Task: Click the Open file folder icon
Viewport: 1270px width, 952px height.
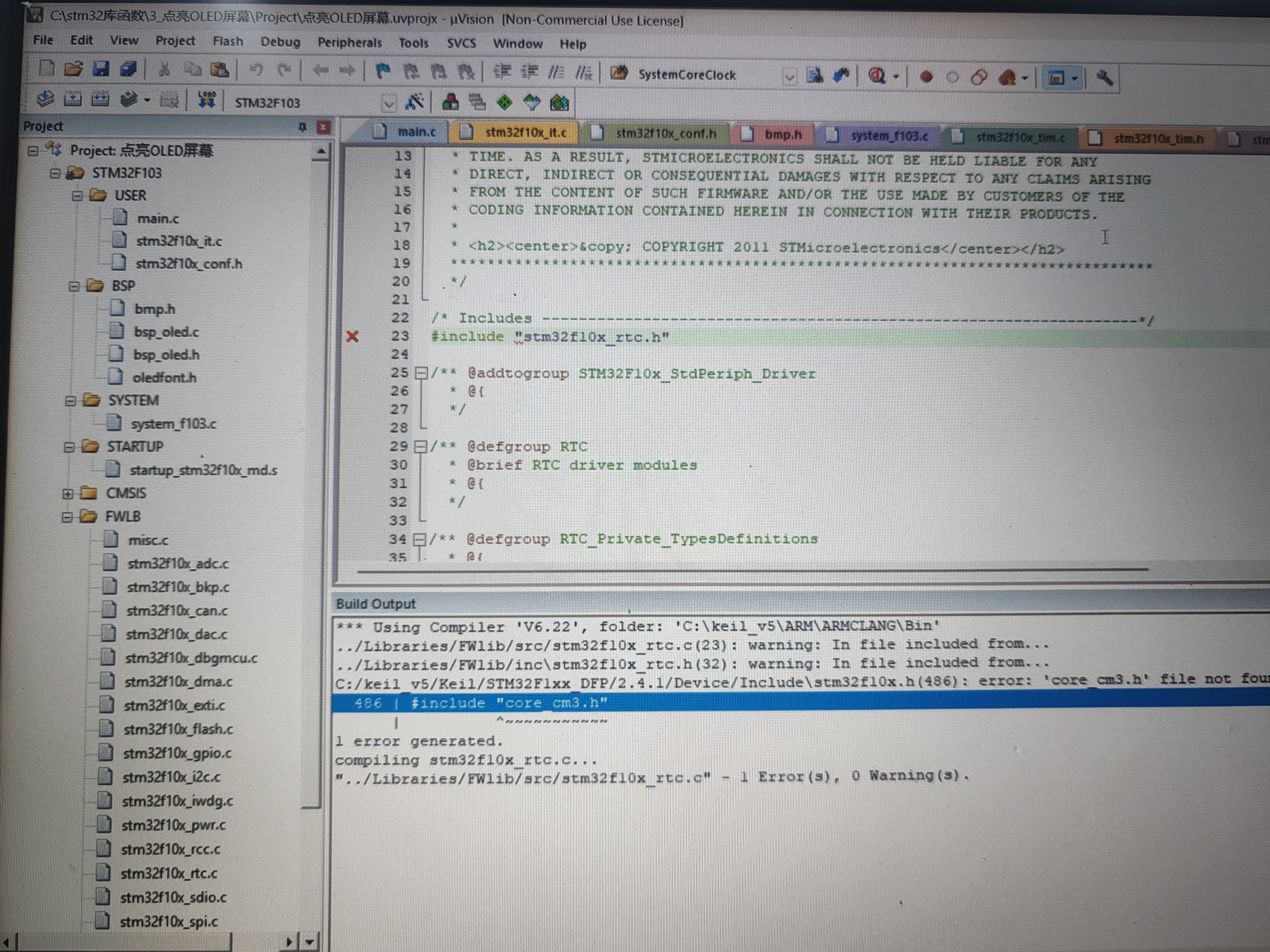Action: [x=73, y=69]
